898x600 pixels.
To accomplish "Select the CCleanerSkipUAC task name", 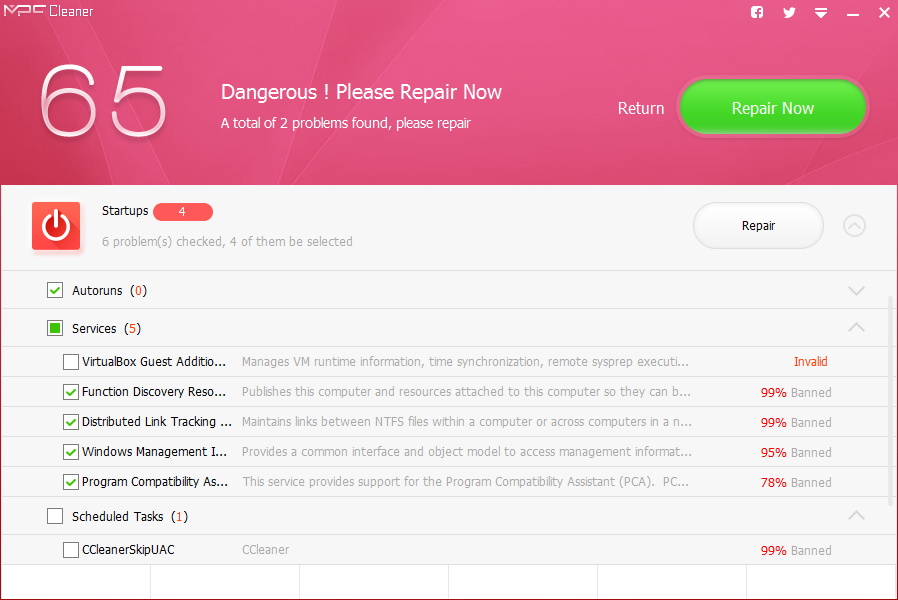I will pyautogui.click(x=128, y=550).
